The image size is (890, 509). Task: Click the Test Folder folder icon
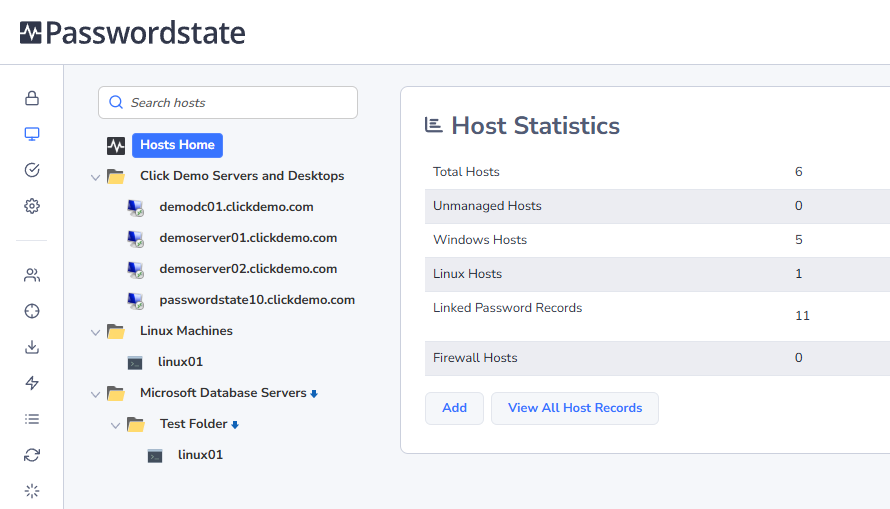coord(136,424)
